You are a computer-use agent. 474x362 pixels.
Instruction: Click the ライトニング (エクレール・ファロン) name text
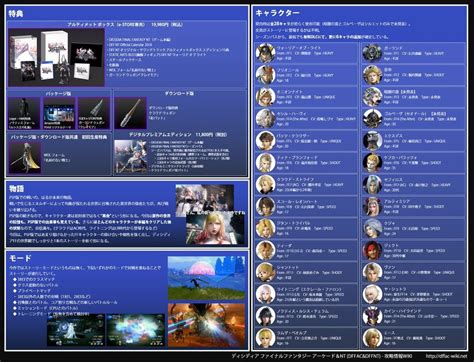309,289
